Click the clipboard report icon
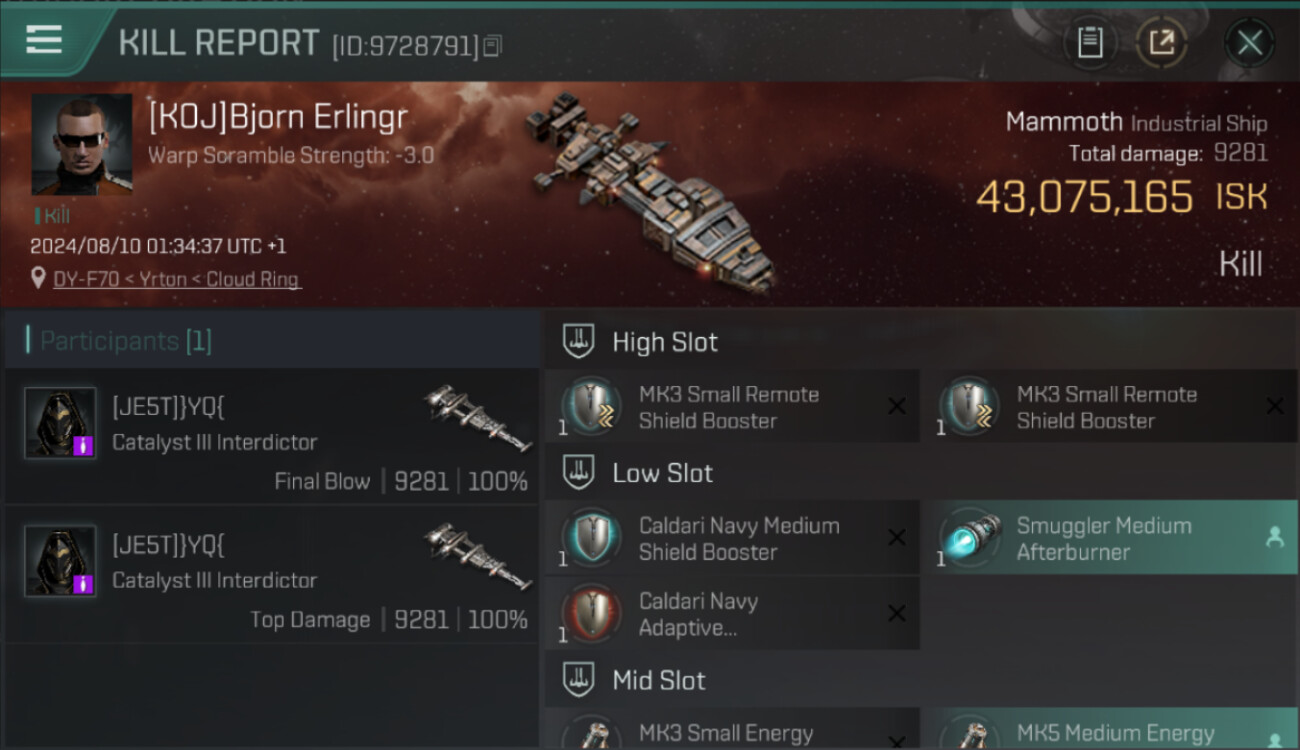Screen dimensions: 1300x750 point(1090,42)
